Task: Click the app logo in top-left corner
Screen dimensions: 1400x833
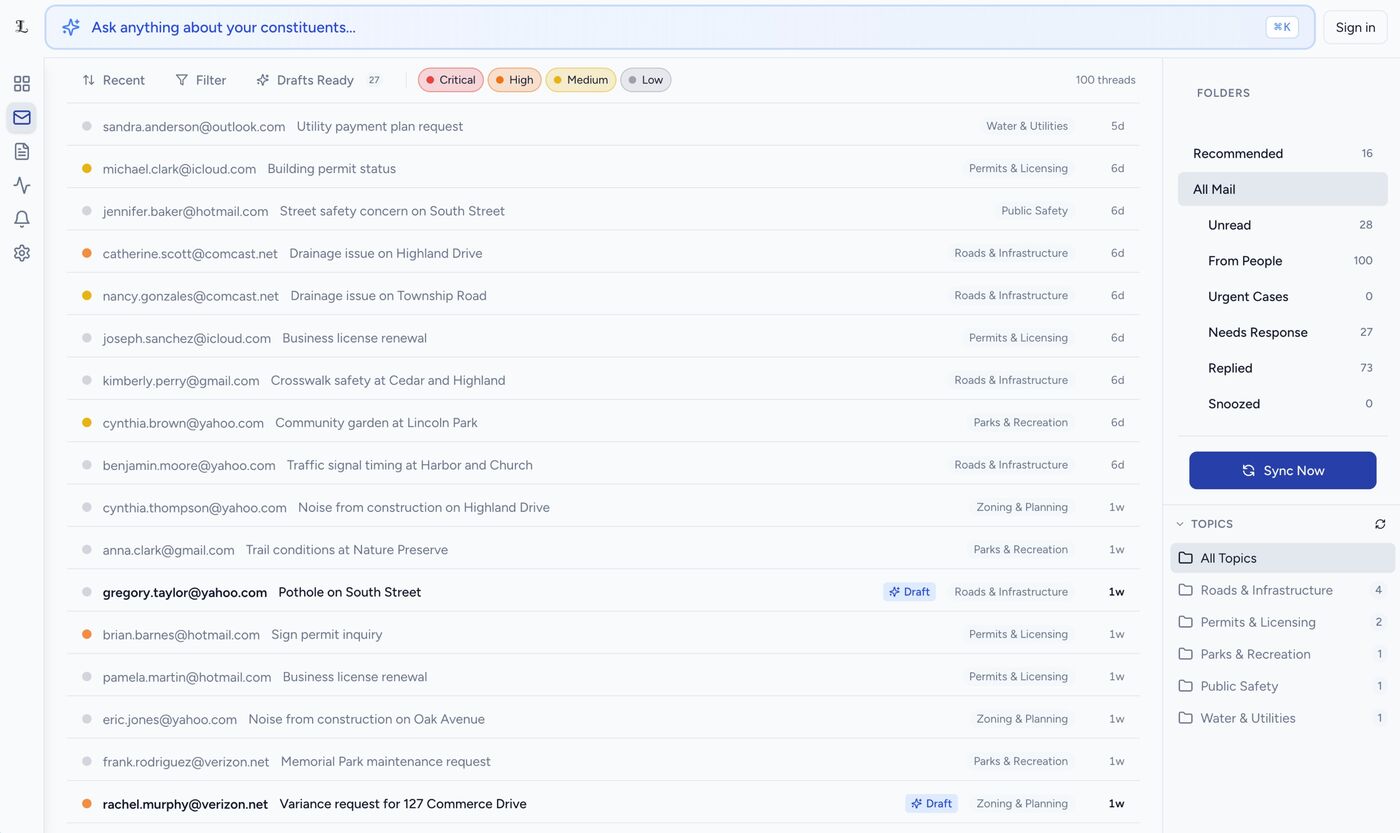Action: pos(22,27)
